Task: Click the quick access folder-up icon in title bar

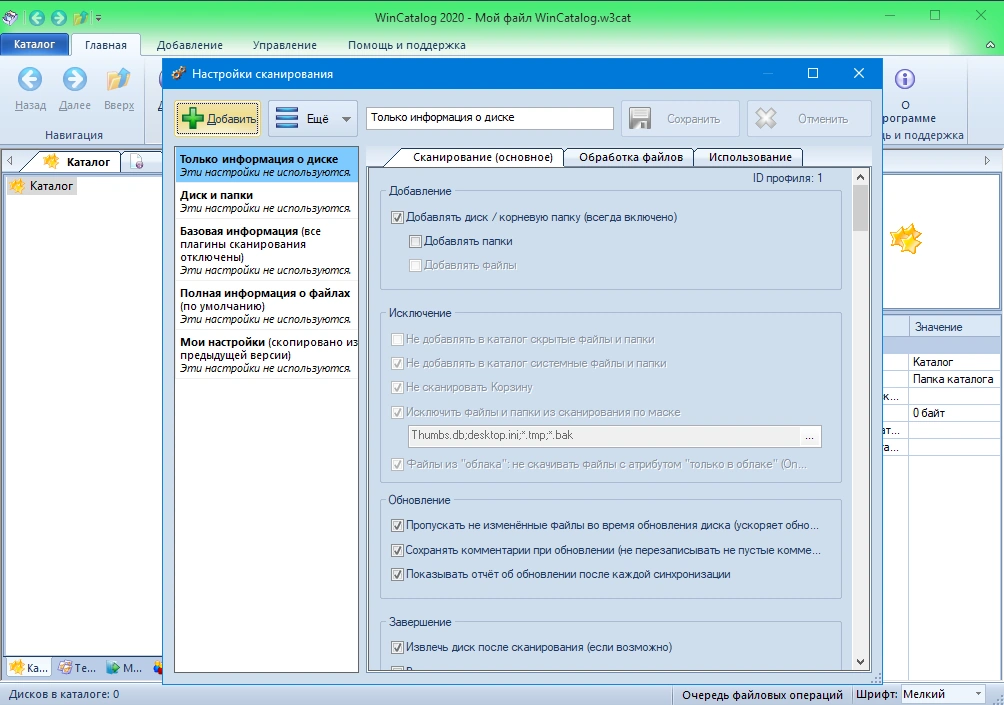Action: click(x=81, y=17)
